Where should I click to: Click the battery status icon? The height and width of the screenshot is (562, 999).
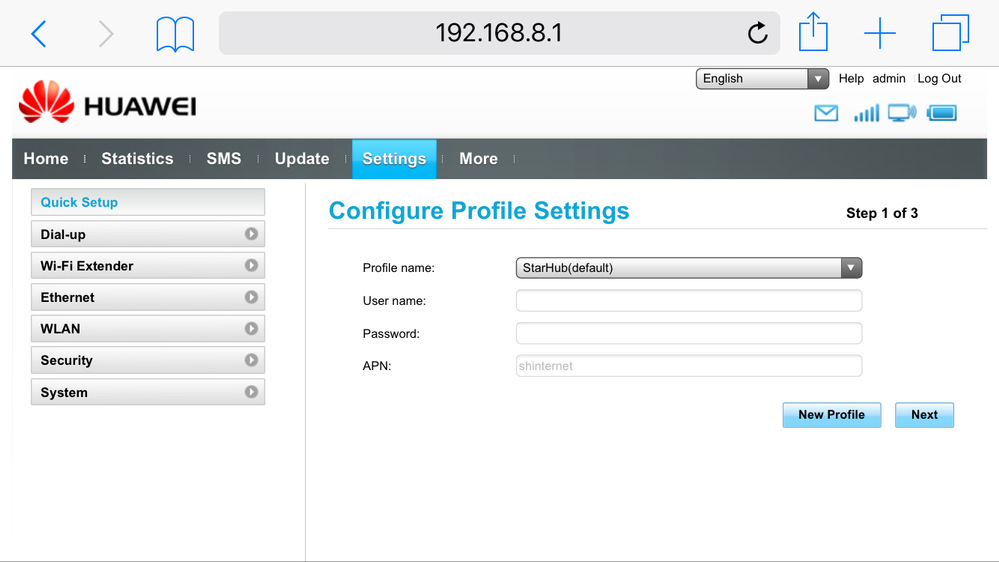pos(942,114)
